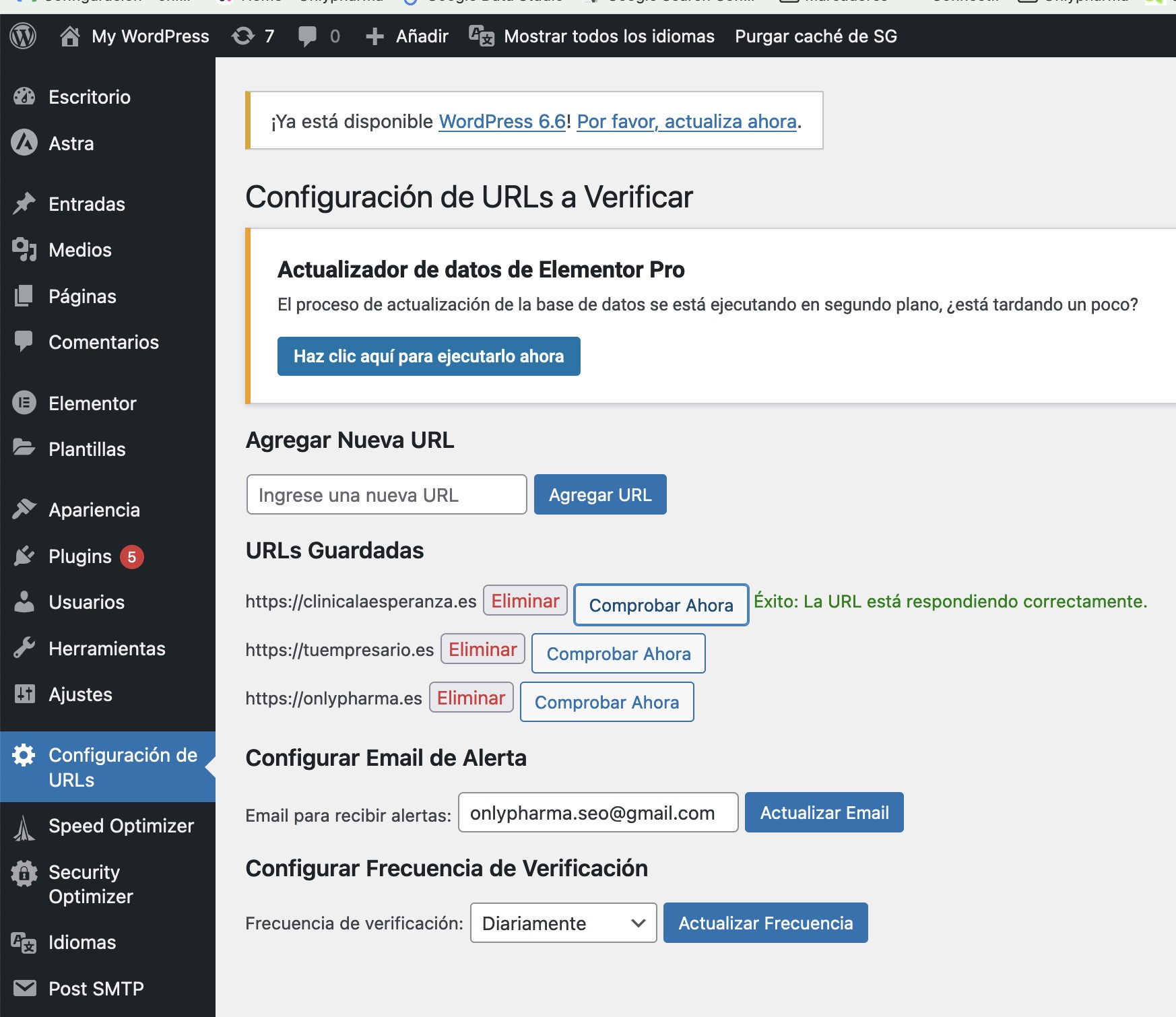Screen dimensions: 1176x1017
Task: Click the Ajustes sliders icon
Action: pos(24,694)
